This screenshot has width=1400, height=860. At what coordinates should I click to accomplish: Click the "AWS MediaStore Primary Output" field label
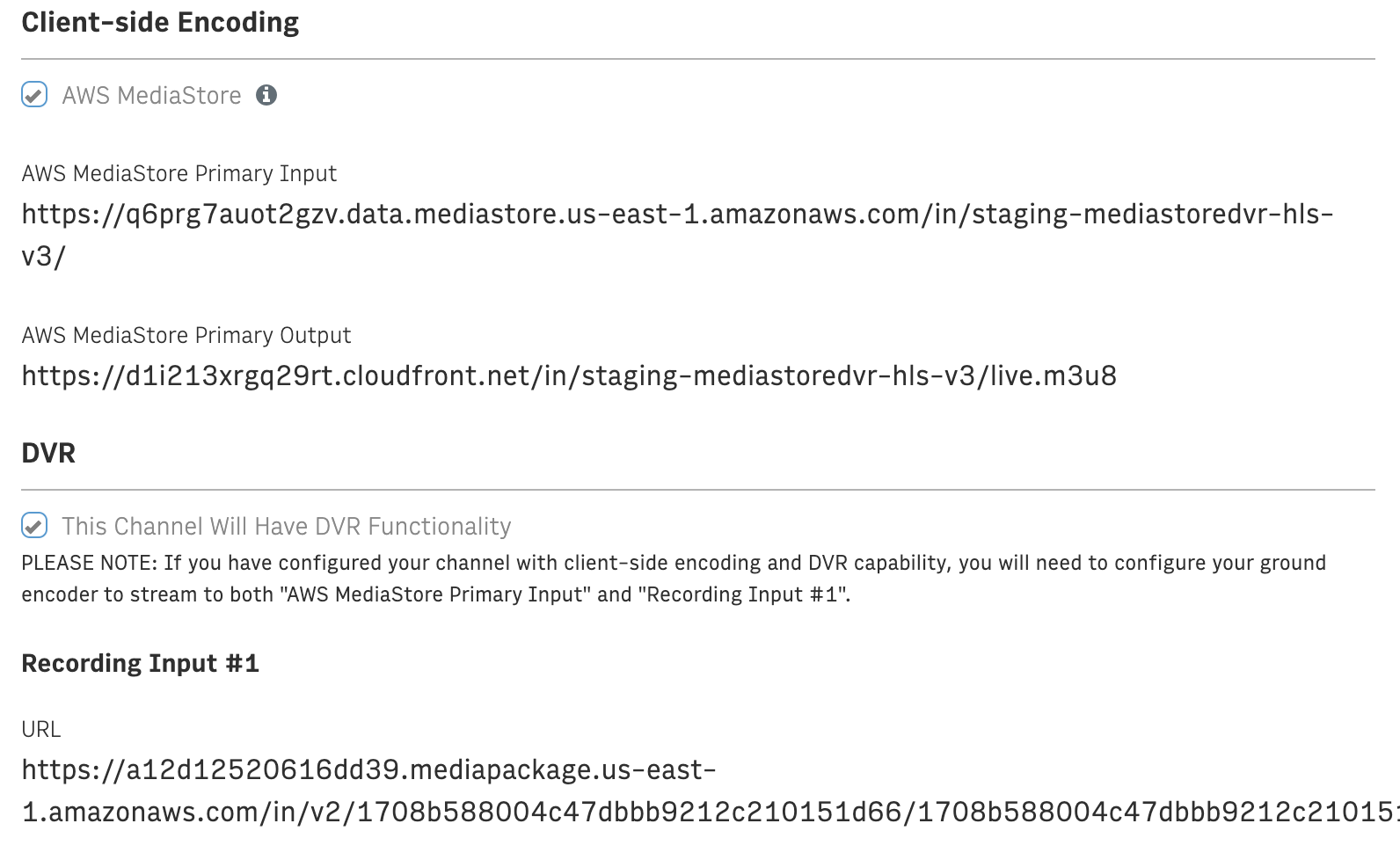click(x=186, y=335)
